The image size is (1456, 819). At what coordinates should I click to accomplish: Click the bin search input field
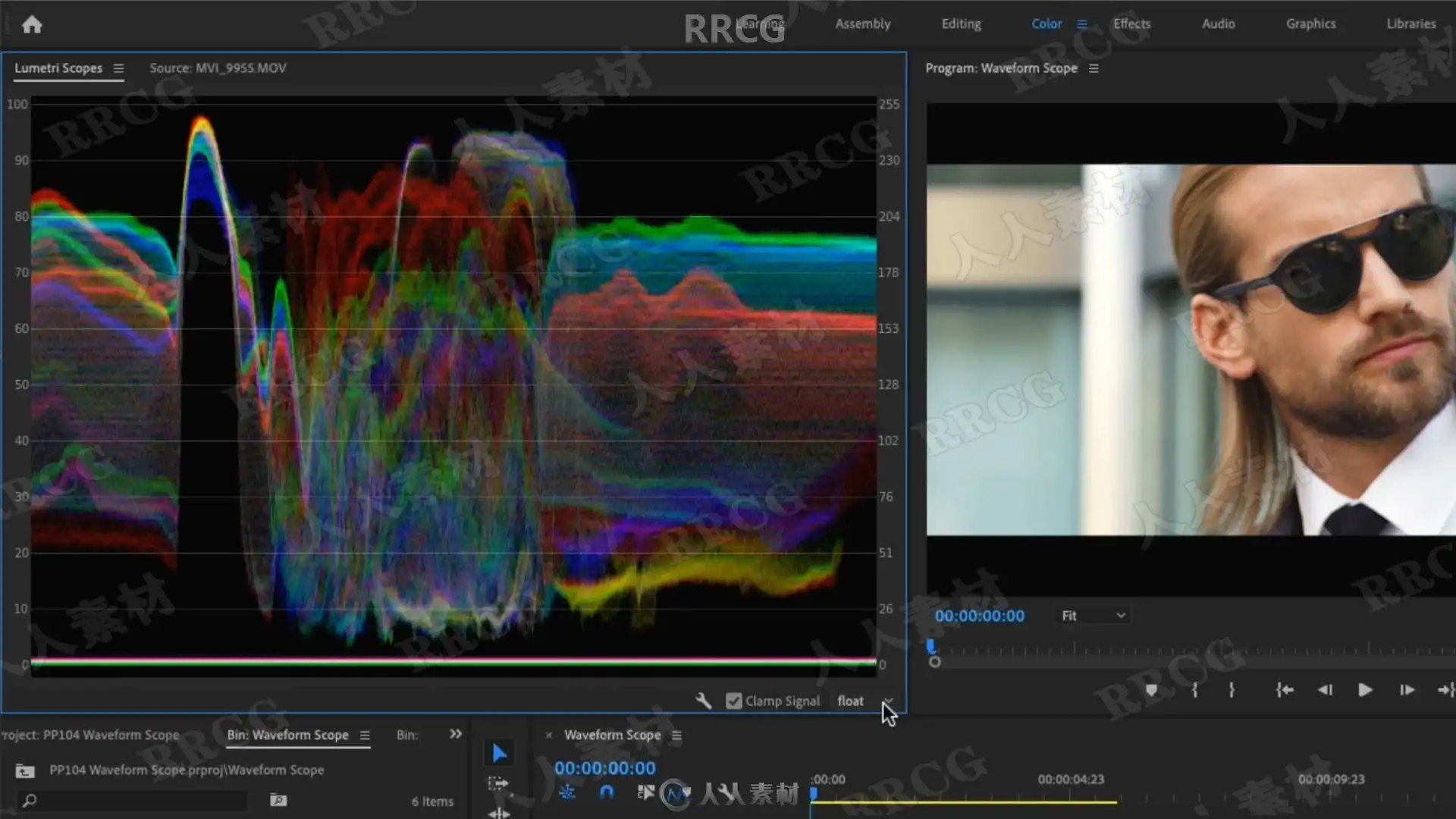point(136,801)
